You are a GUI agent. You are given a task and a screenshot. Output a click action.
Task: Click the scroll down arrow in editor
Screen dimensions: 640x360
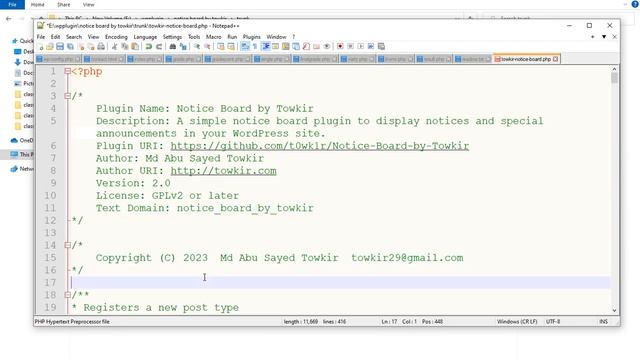pos(614,311)
